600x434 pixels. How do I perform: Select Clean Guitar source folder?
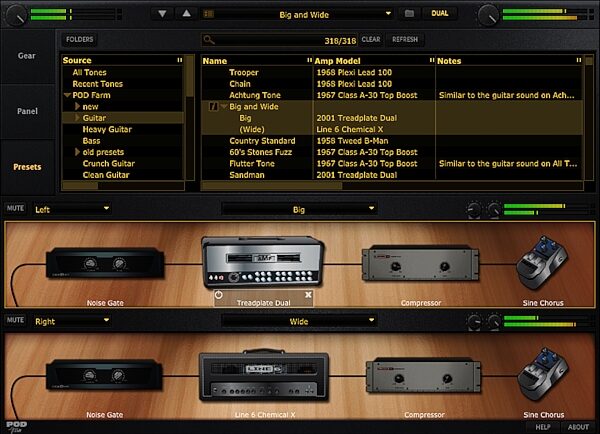pyautogui.click(x=122, y=175)
